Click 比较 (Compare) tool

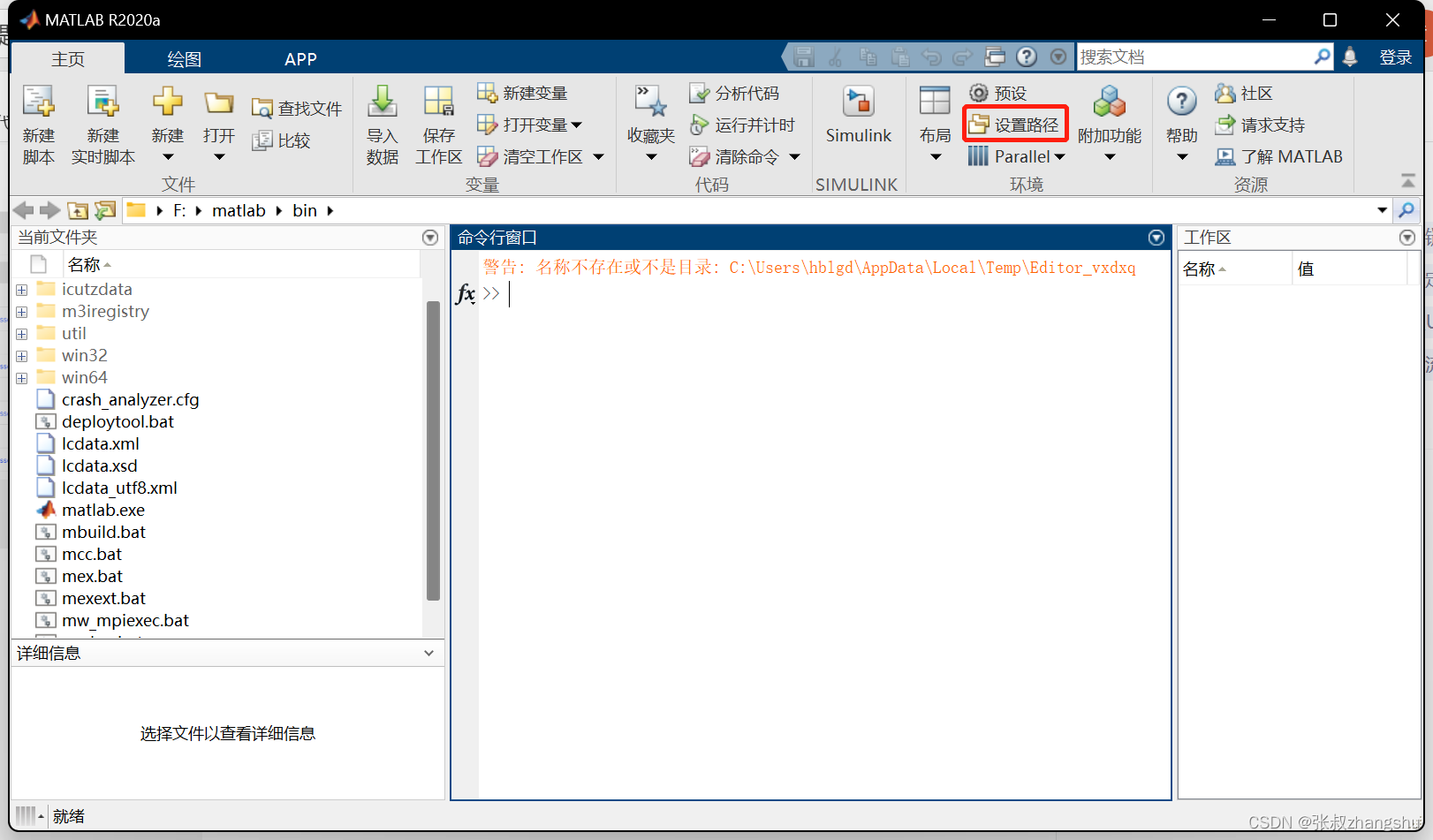(x=281, y=140)
